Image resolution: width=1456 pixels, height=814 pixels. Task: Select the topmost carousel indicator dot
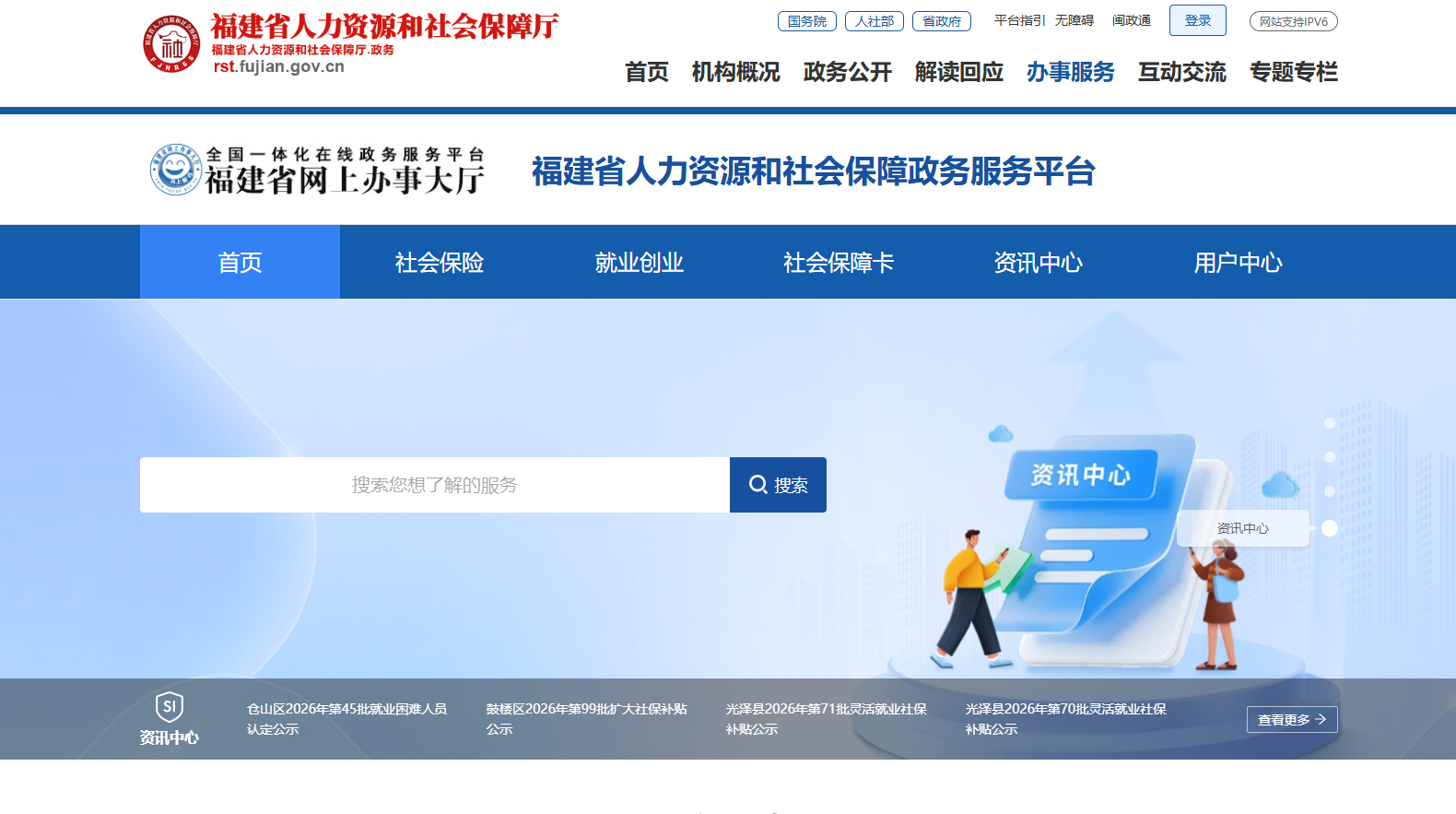click(1329, 423)
